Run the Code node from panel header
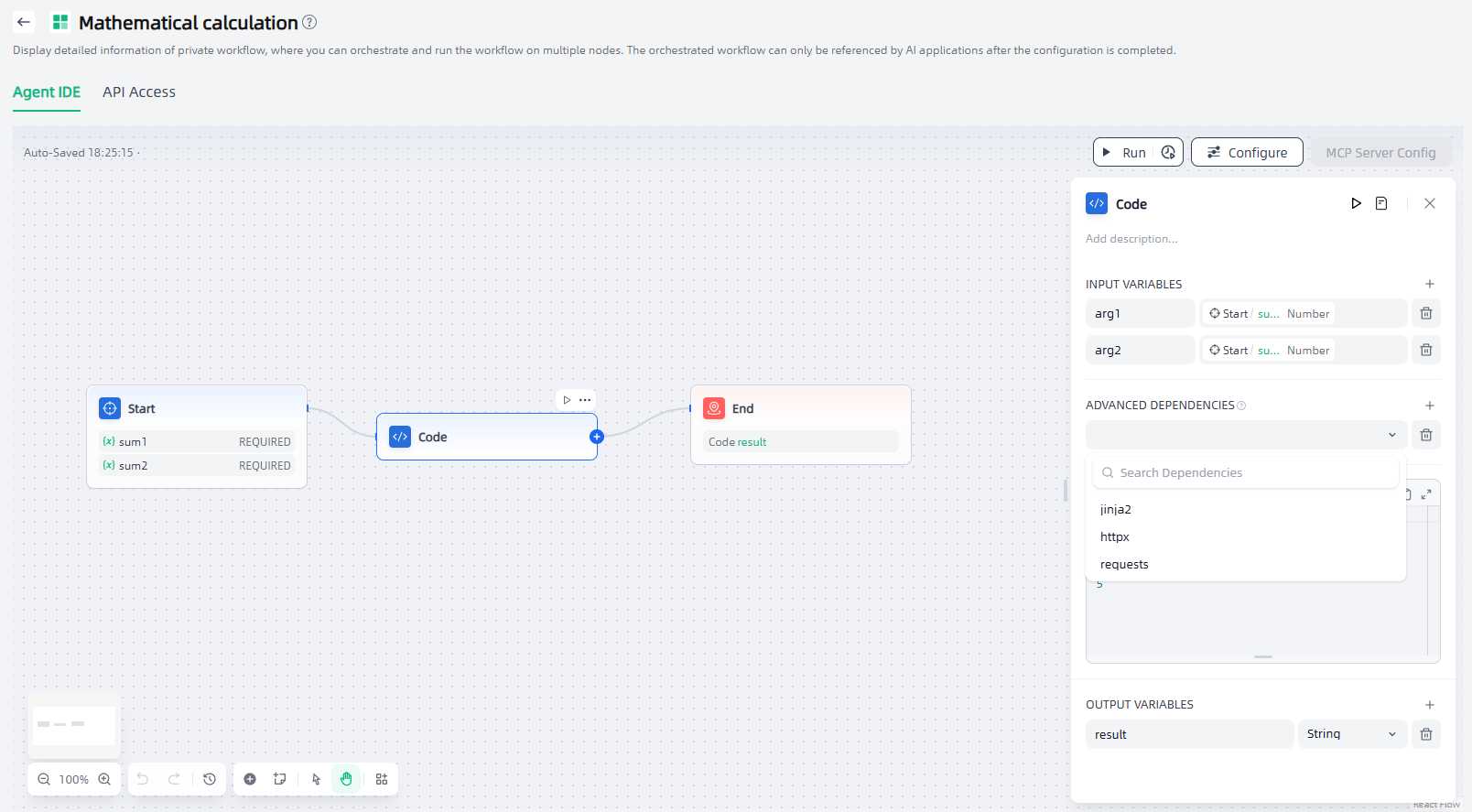 [1356, 203]
